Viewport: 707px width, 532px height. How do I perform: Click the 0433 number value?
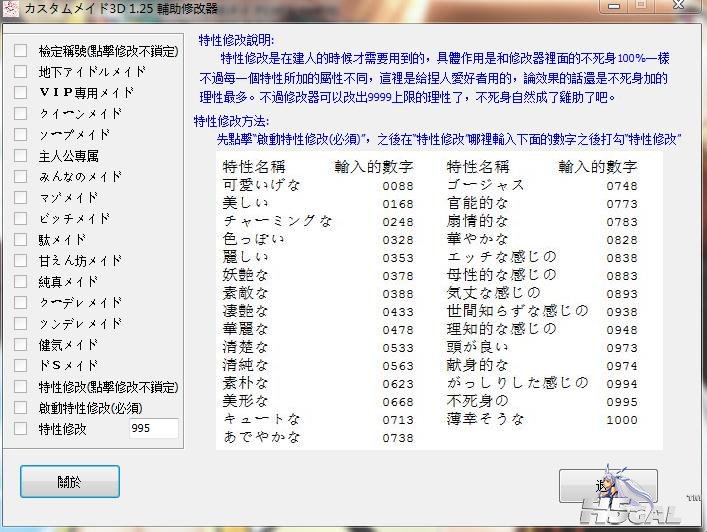click(x=398, y=312)
